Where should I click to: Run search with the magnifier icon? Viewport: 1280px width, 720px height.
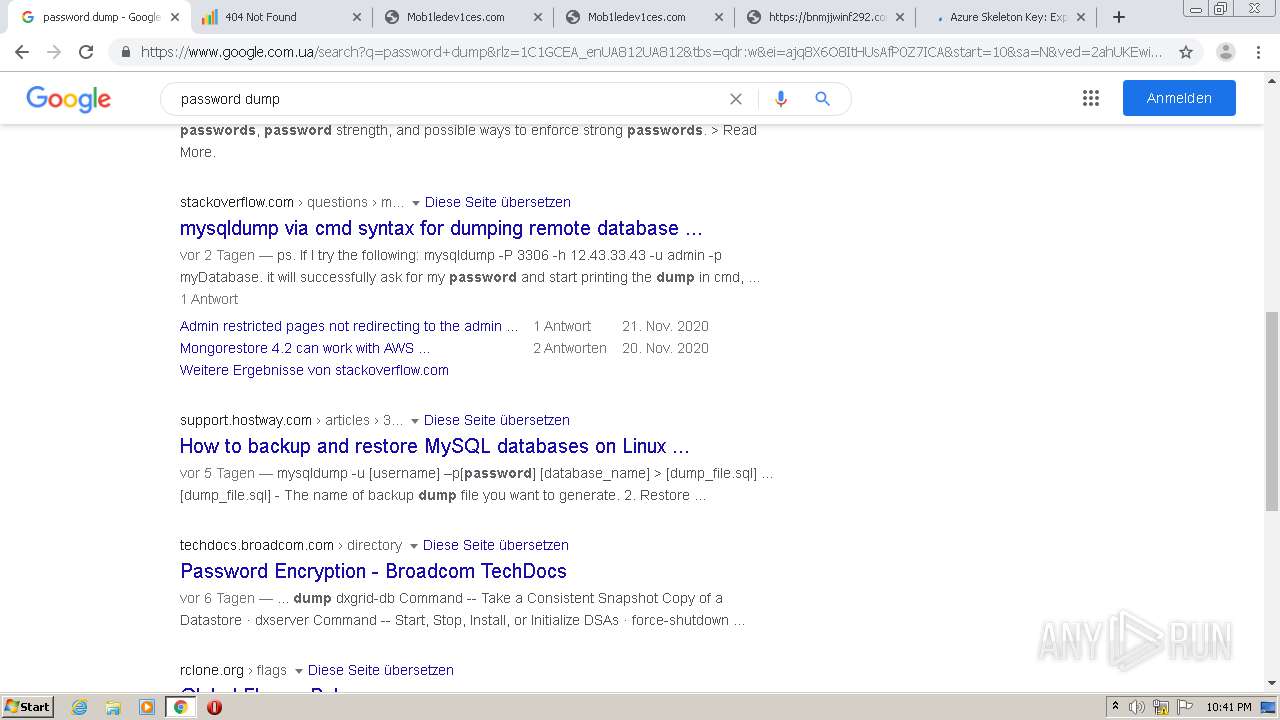822,99
